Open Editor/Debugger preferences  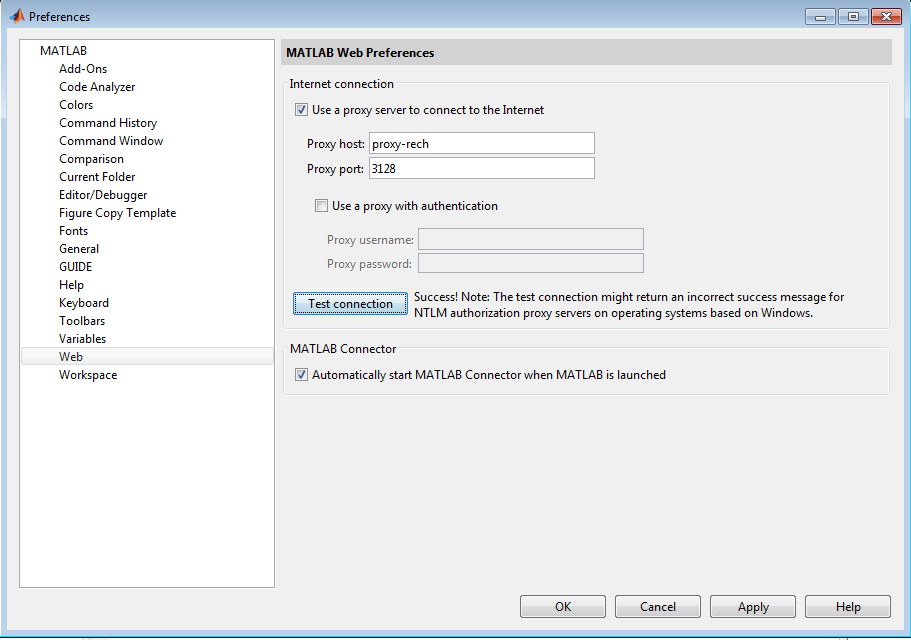coord(103,195)
